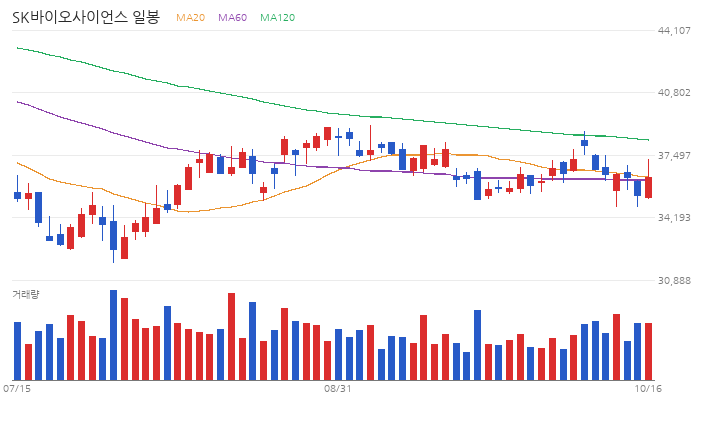Click the 10/16 date axis label
The width and height of the screenshot is (720, 440).
[x=648, y=389]
